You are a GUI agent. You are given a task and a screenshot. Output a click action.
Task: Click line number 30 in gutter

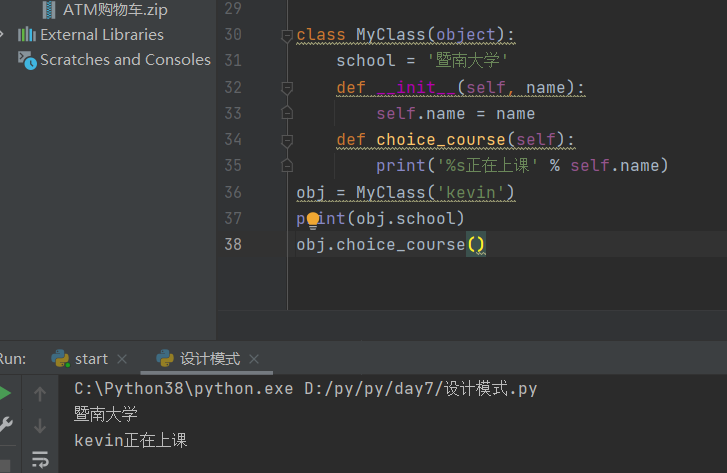coord(233,34)
